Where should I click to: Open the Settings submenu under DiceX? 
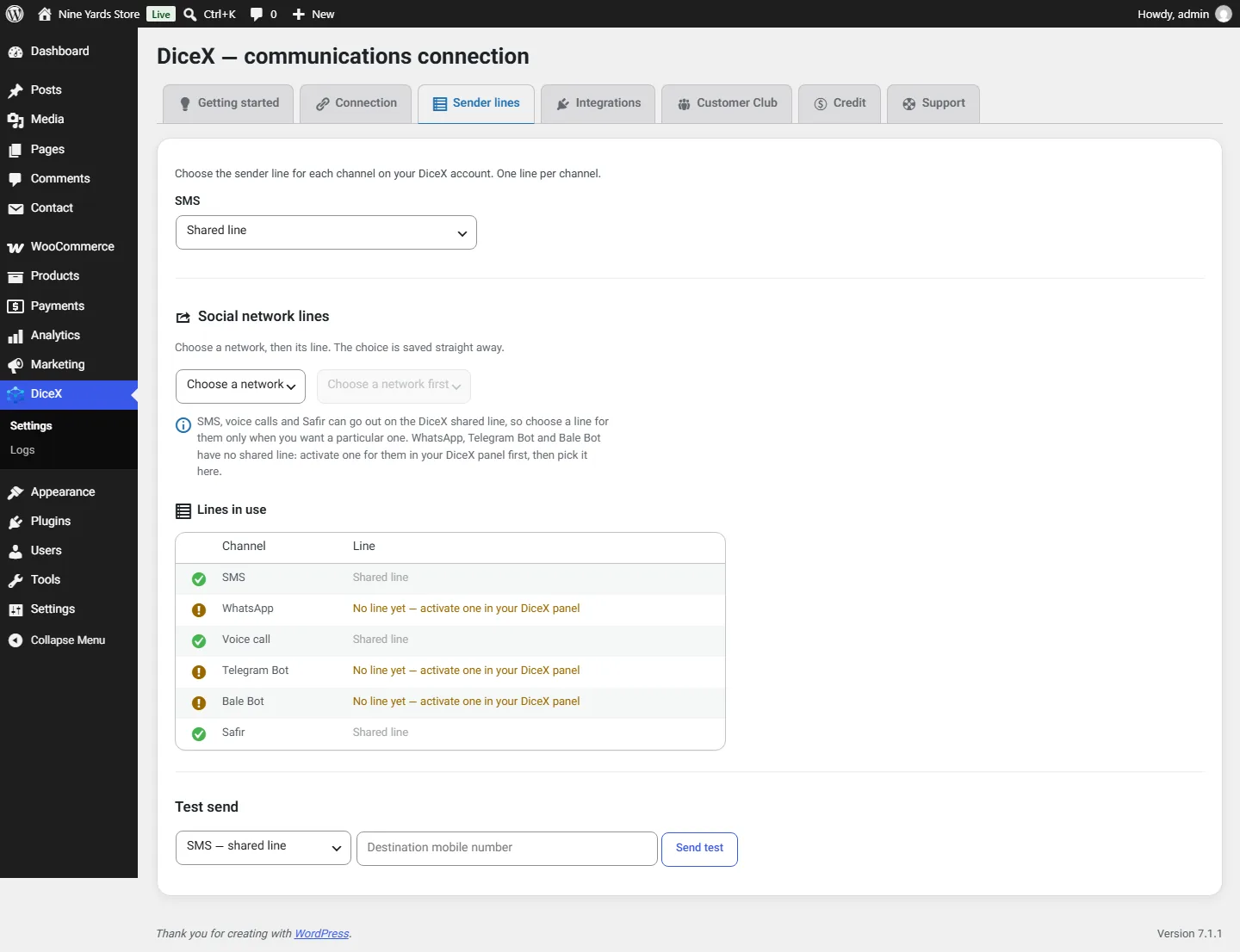[31, 426]
